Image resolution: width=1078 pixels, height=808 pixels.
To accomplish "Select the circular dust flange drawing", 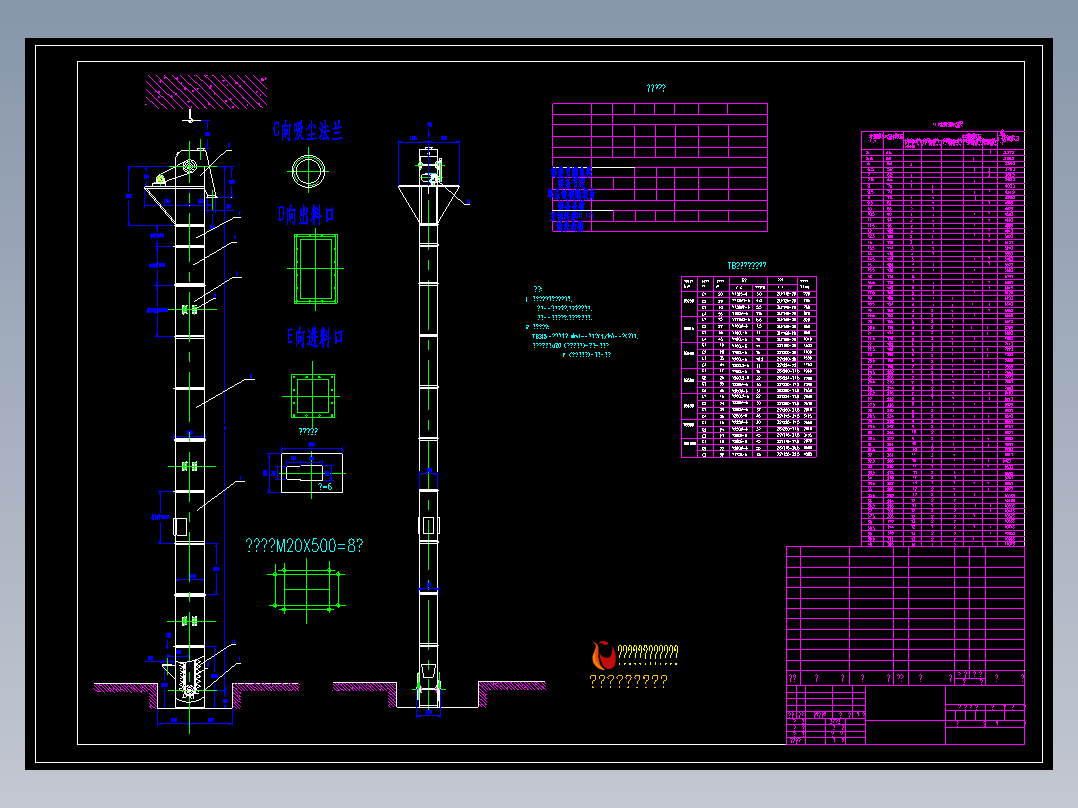I will coord(309,171).
